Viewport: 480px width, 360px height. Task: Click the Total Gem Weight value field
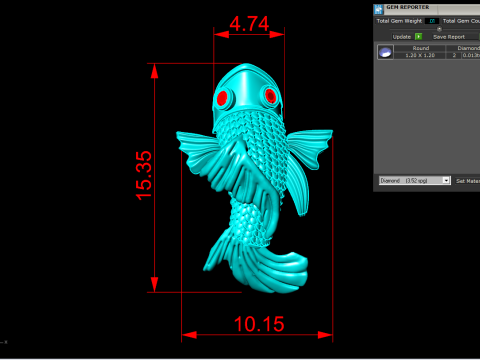[x=432, y=21]
